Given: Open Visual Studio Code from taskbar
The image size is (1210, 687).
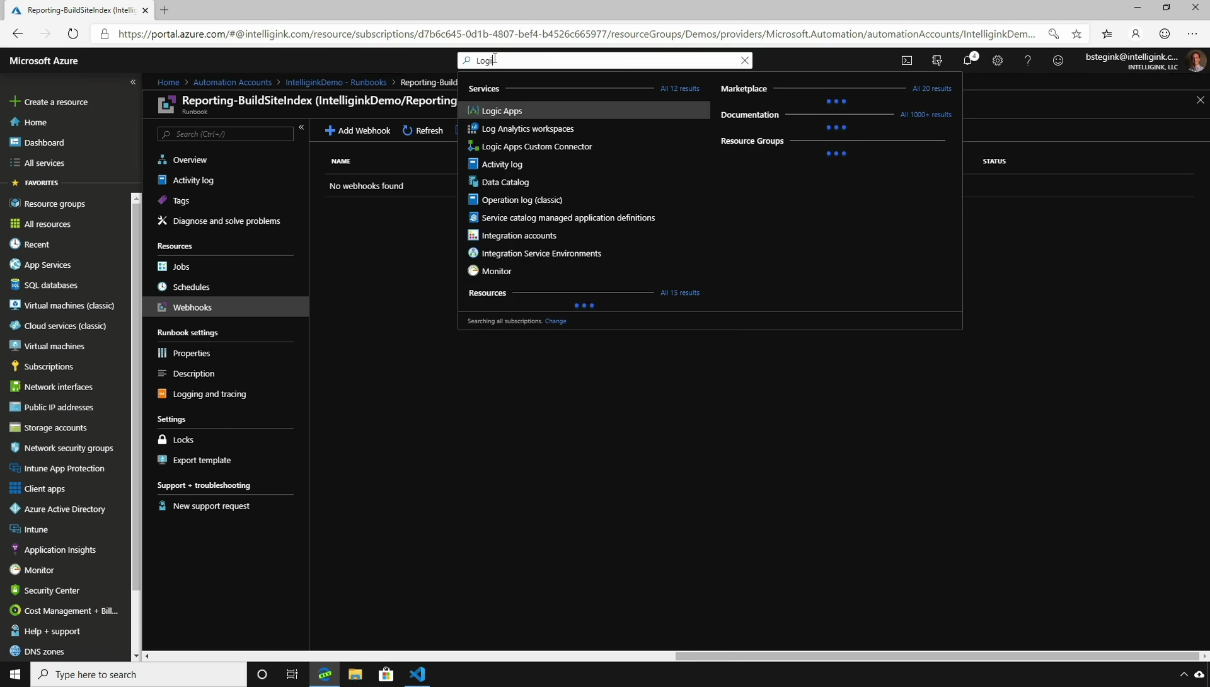Looking at the screenshot, I should click(x=417, y=674).
